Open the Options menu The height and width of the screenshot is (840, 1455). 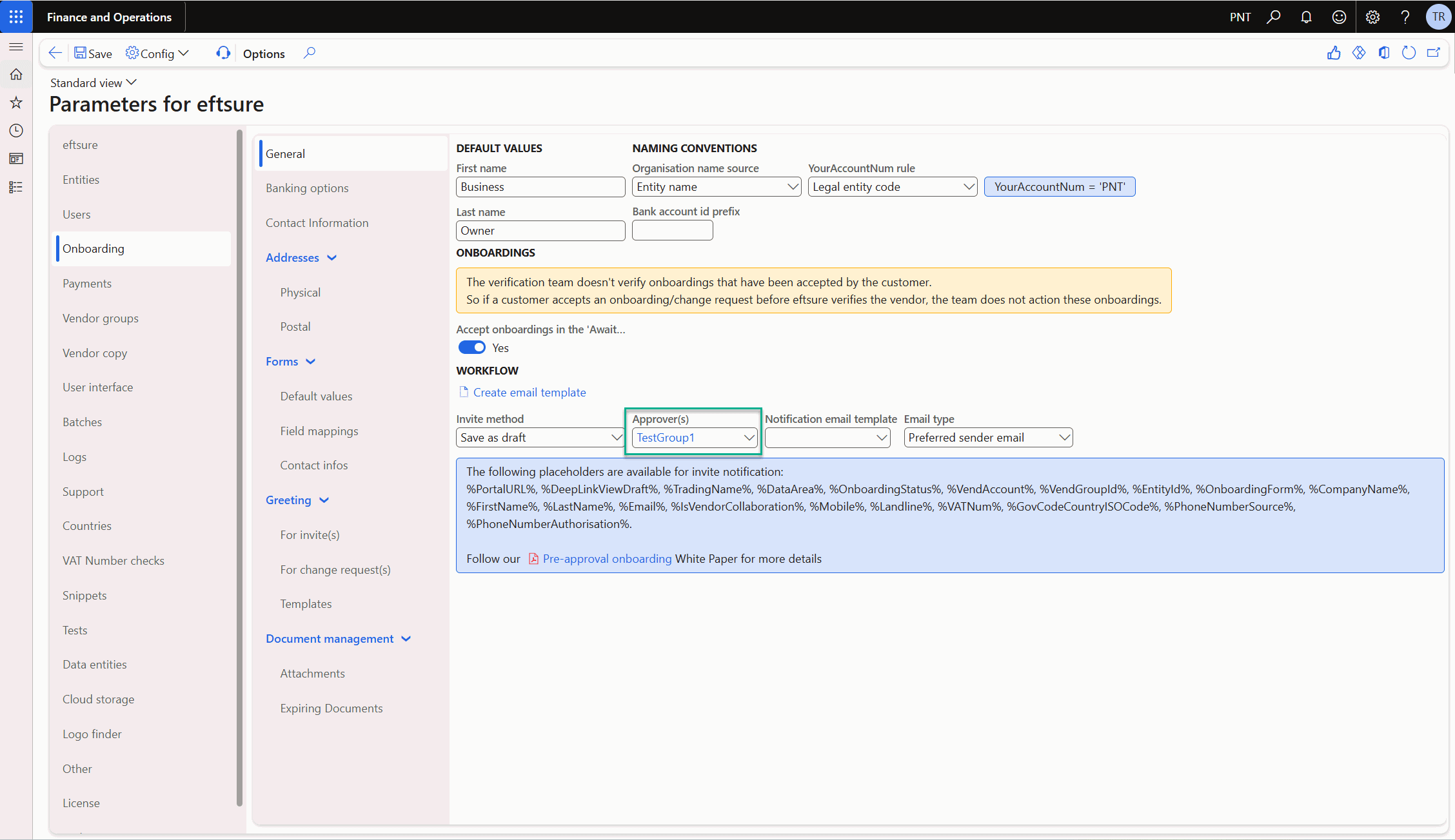coord(264,54)
